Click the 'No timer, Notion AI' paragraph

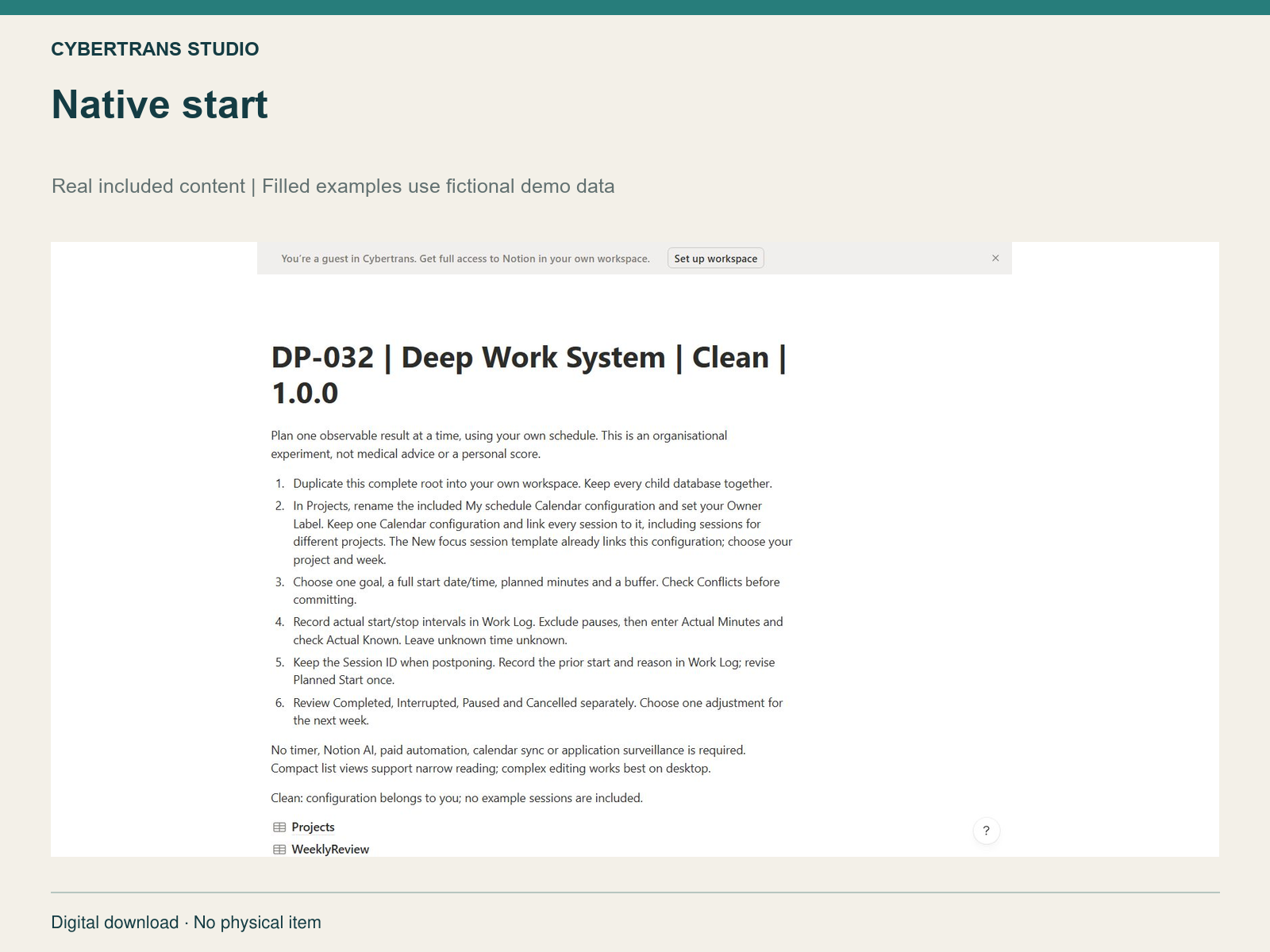pos(508,758)
